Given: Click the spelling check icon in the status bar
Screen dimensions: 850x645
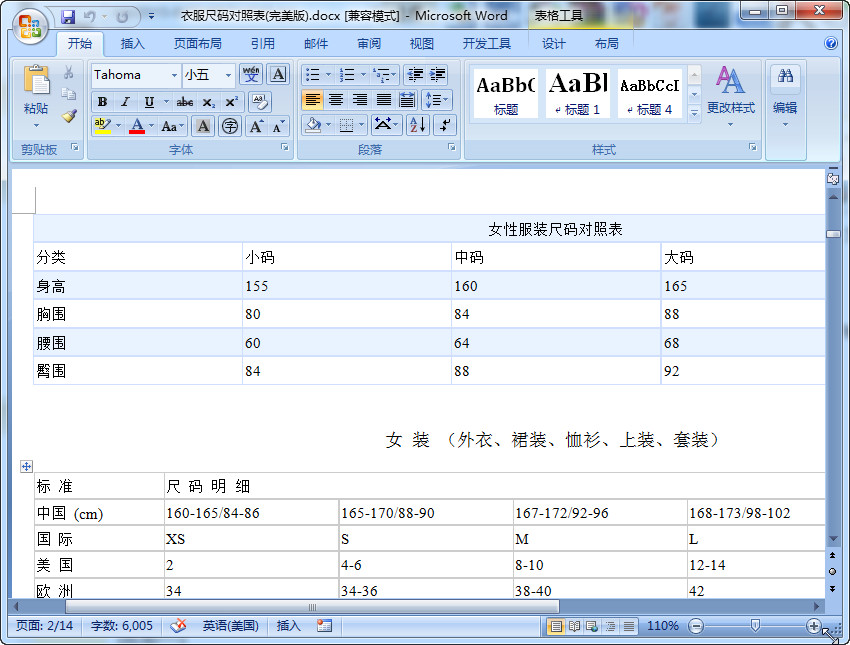Looking at the screenshot, I should click(x=178, y=626).
